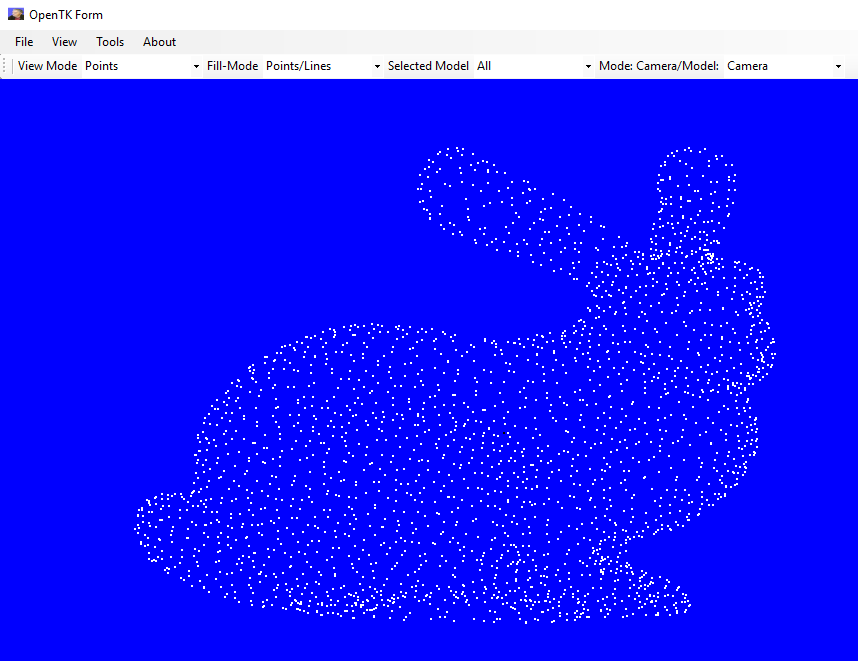The image size is (858, 661).
Task: Click the 'View Mode' toolbar label
Action: tap(48, 66)
